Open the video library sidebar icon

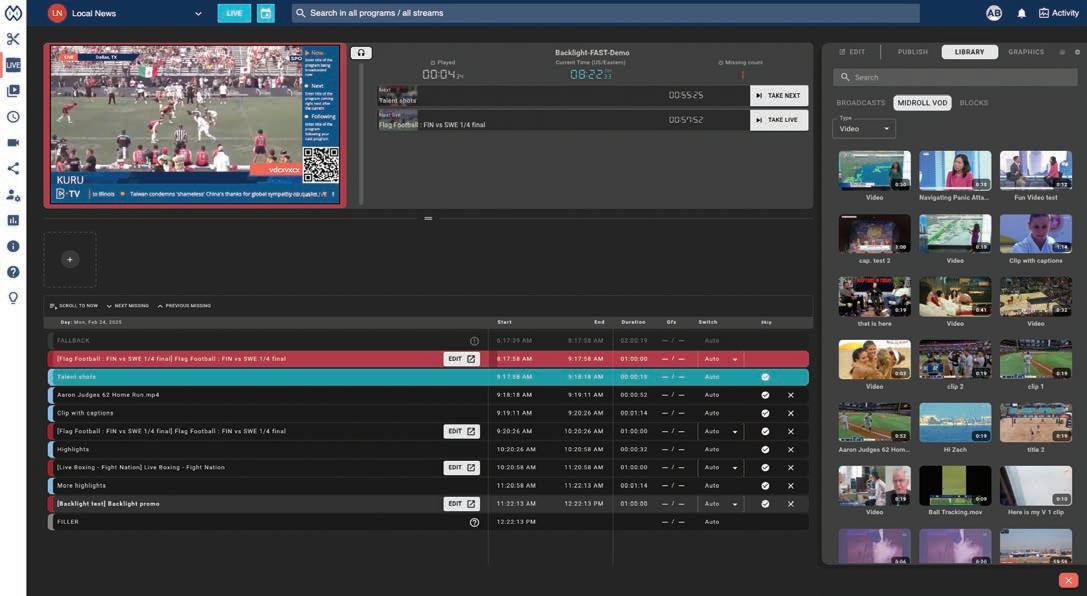point(13,91)
